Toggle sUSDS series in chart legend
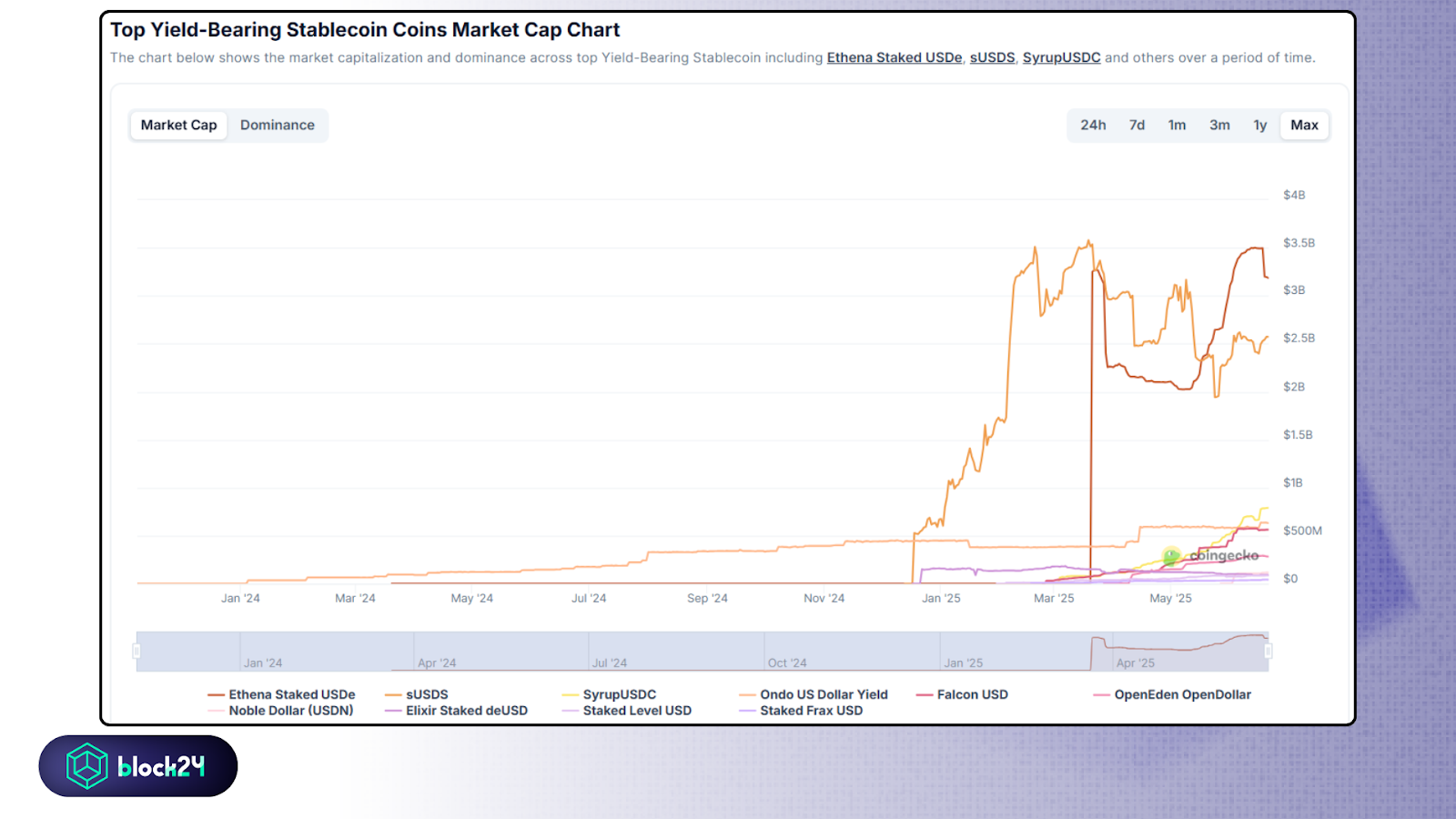The width and height of the screenshot is (1456, 819). click(x=417, y=694)
